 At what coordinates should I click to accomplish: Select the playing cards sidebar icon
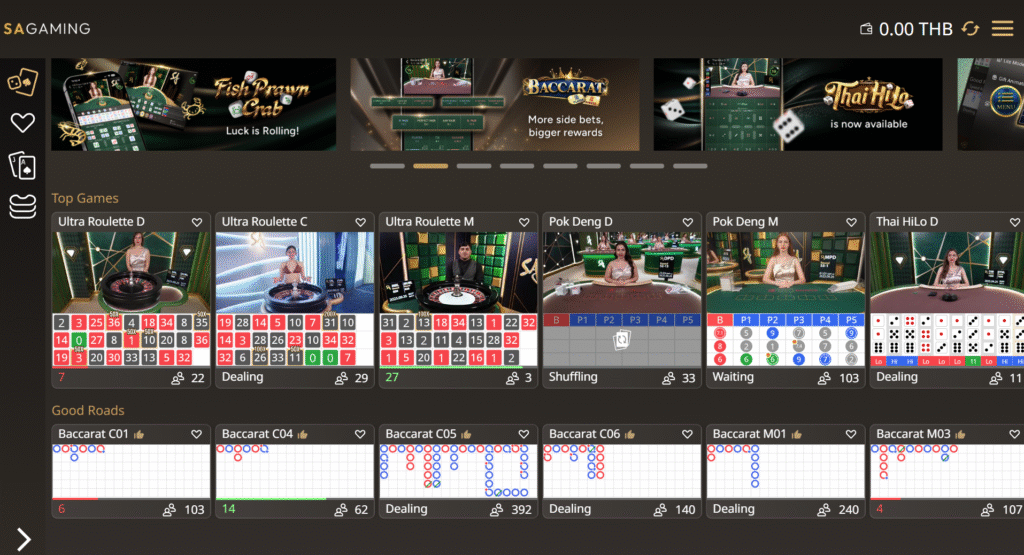(x=22, y=165)
